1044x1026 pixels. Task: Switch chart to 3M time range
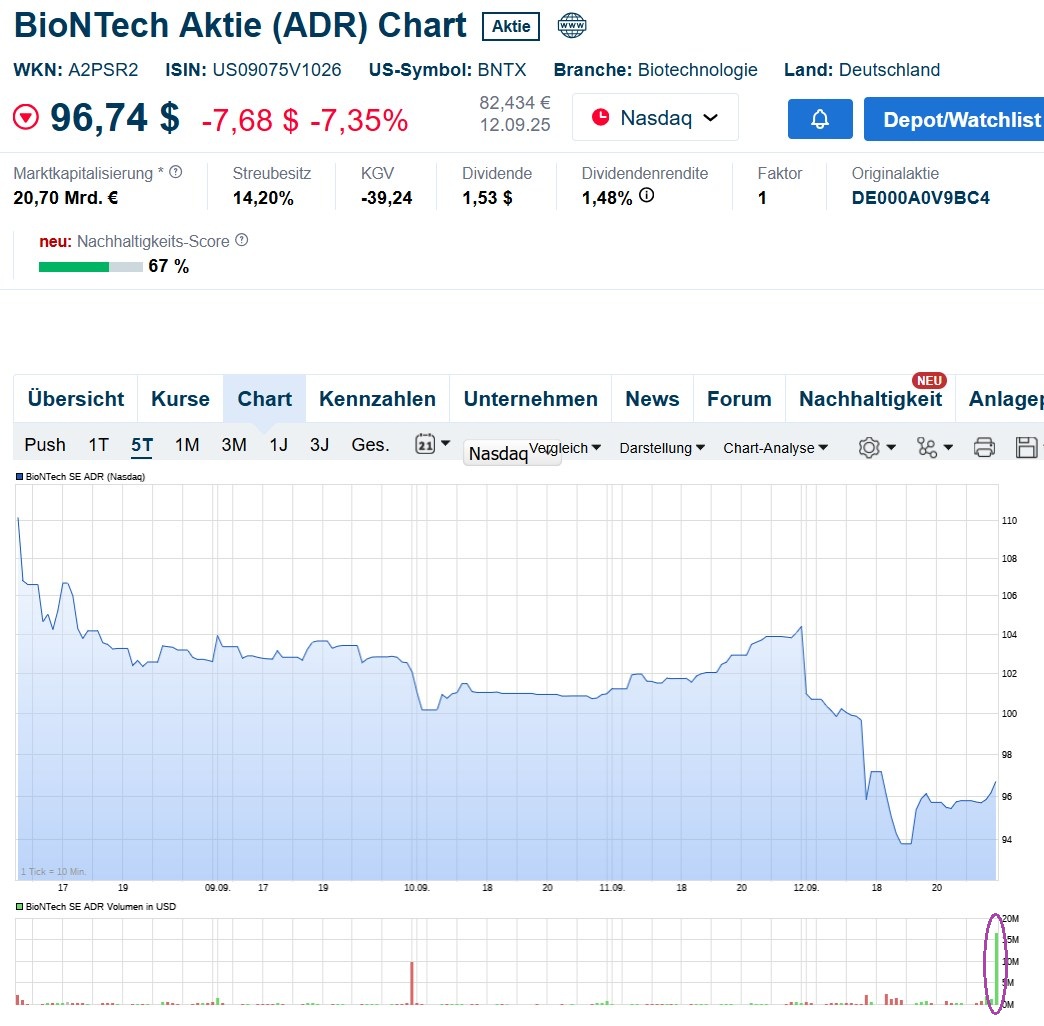point(234,445)
